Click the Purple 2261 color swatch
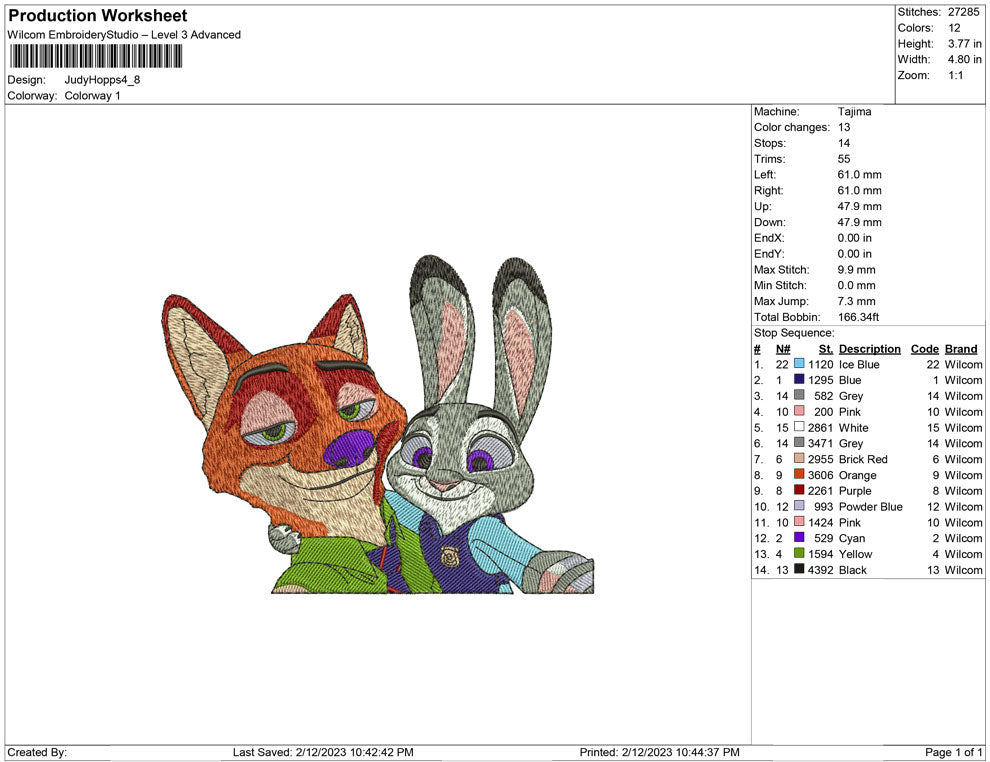990x762 pixels. 799,490
